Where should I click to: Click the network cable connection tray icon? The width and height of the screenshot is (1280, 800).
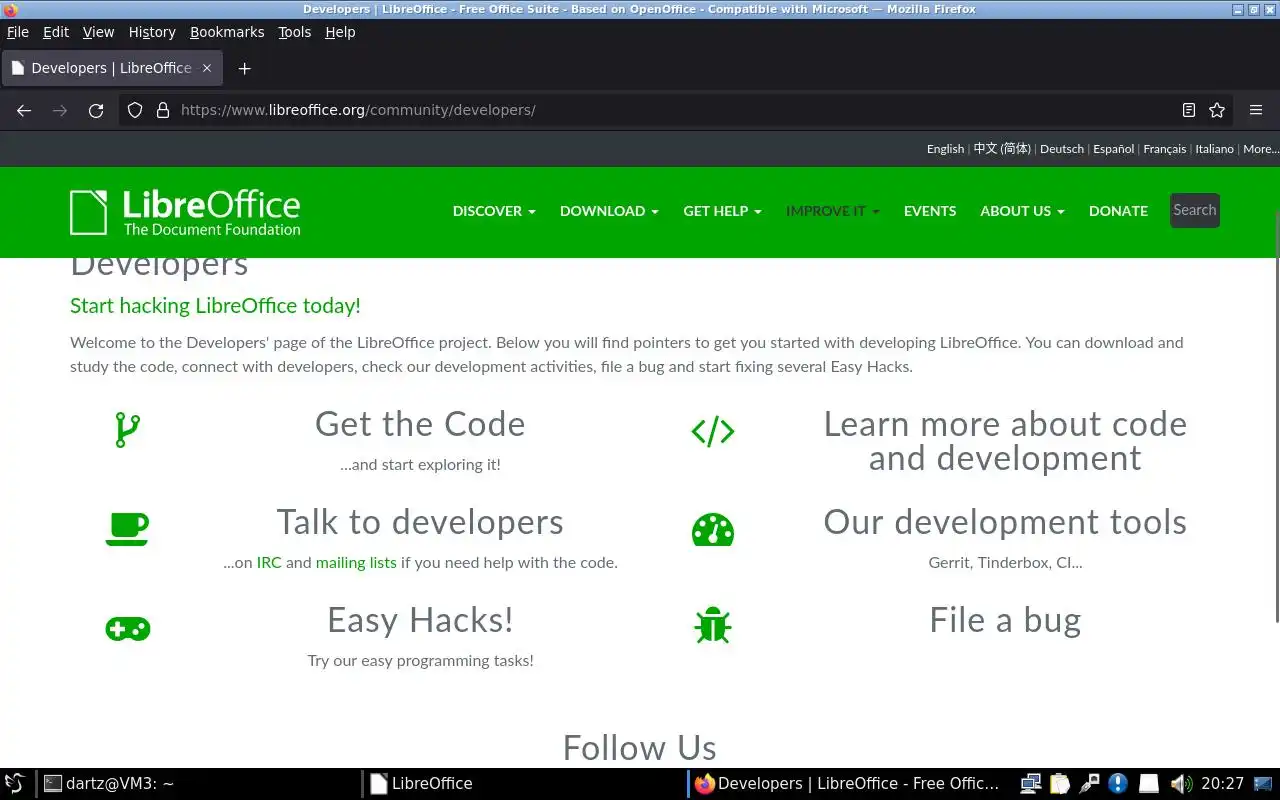point(1089,783)
